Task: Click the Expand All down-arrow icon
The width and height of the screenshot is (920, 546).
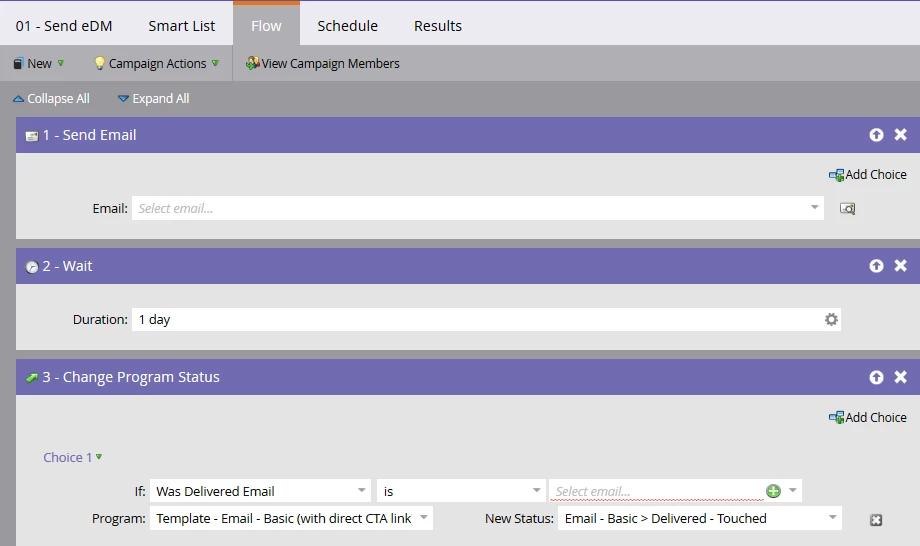Action: pos(123,99)
